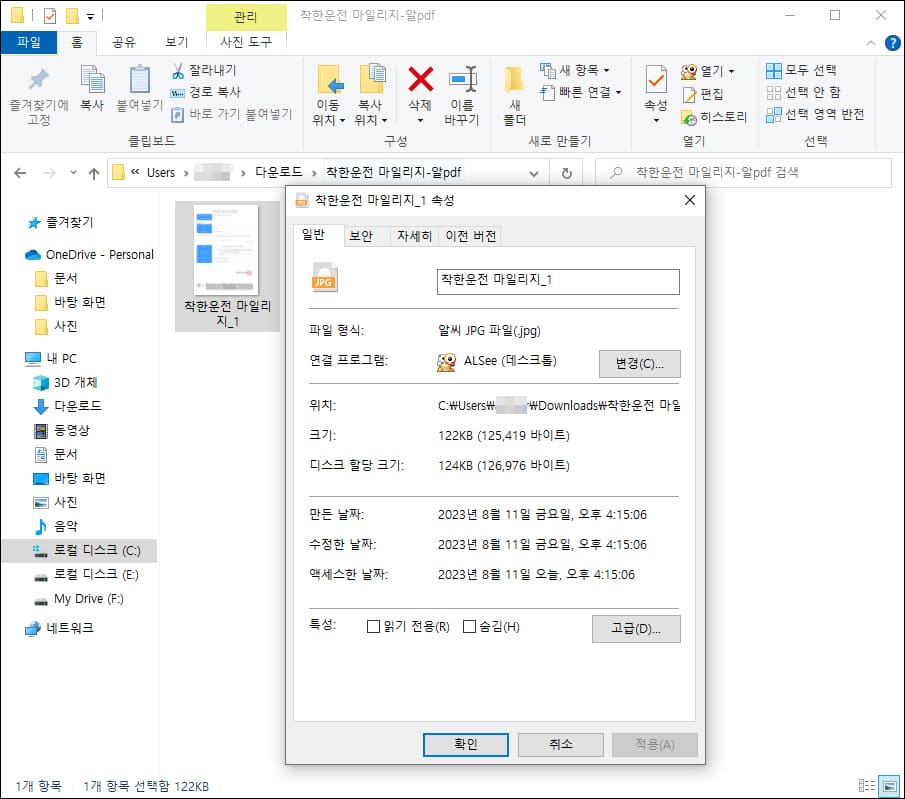Select the Copy (복사) icon
Screen dimensions: 905x799
[92, 85]
